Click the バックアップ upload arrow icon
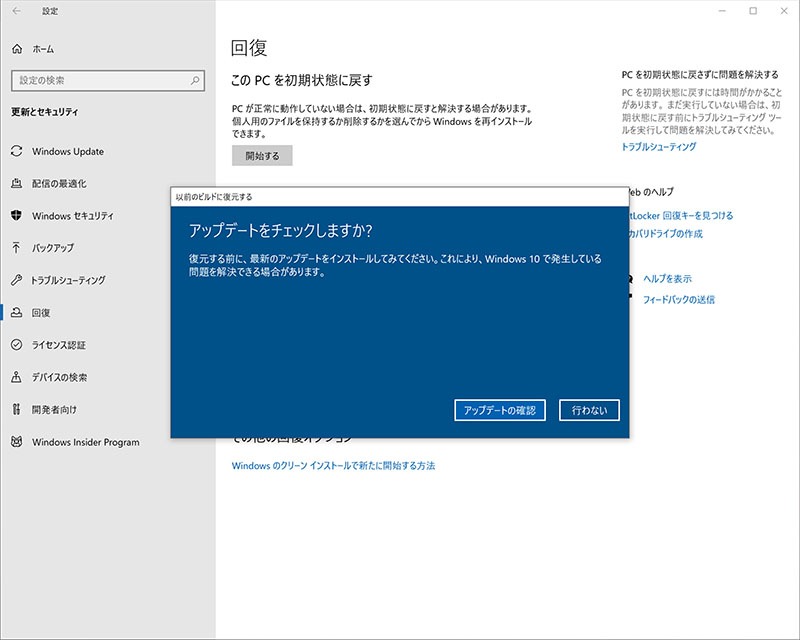800x640 pixels. (16, 248)
